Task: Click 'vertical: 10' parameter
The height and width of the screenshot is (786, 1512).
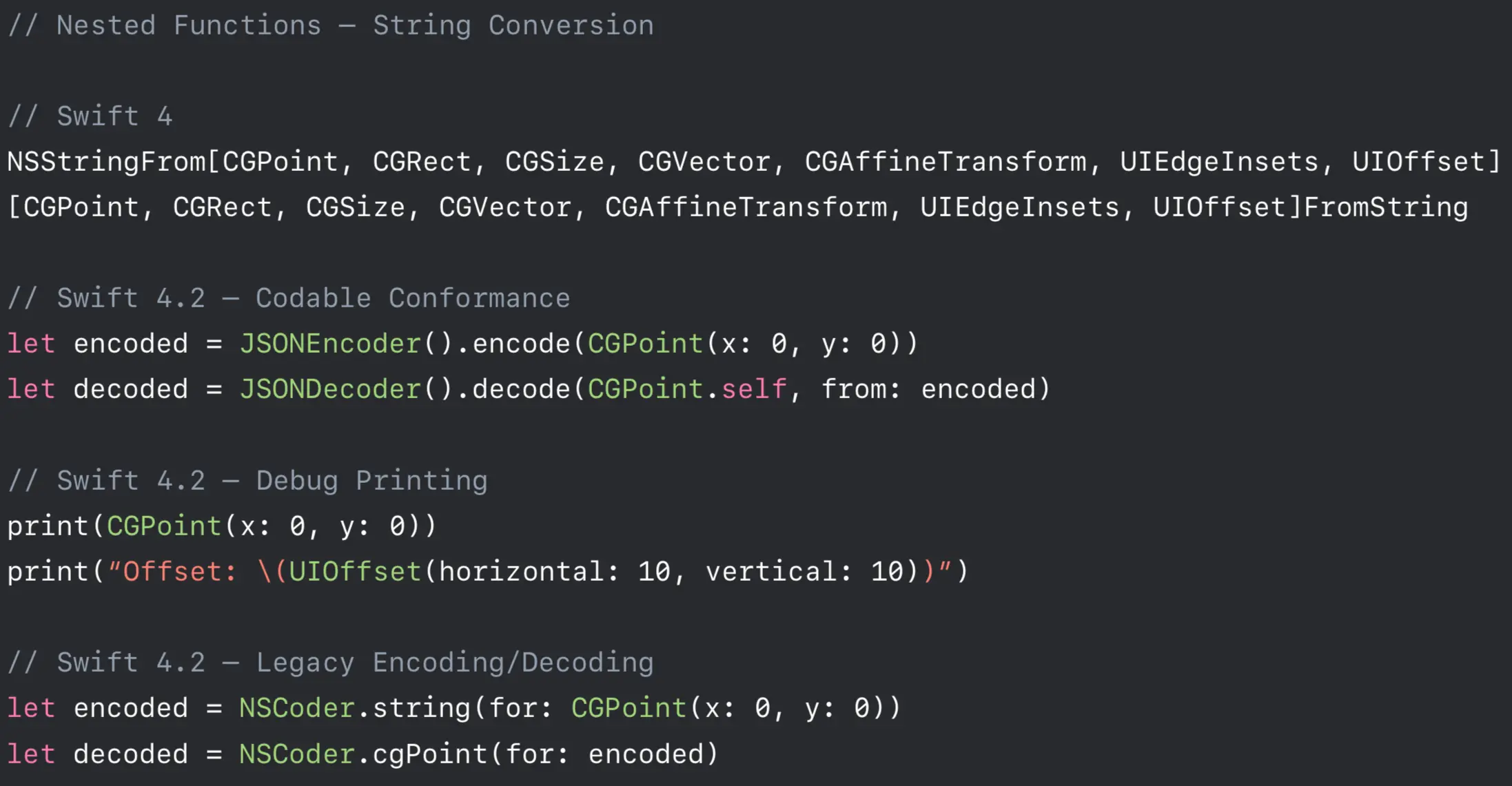Action: [x=804, y=571]
